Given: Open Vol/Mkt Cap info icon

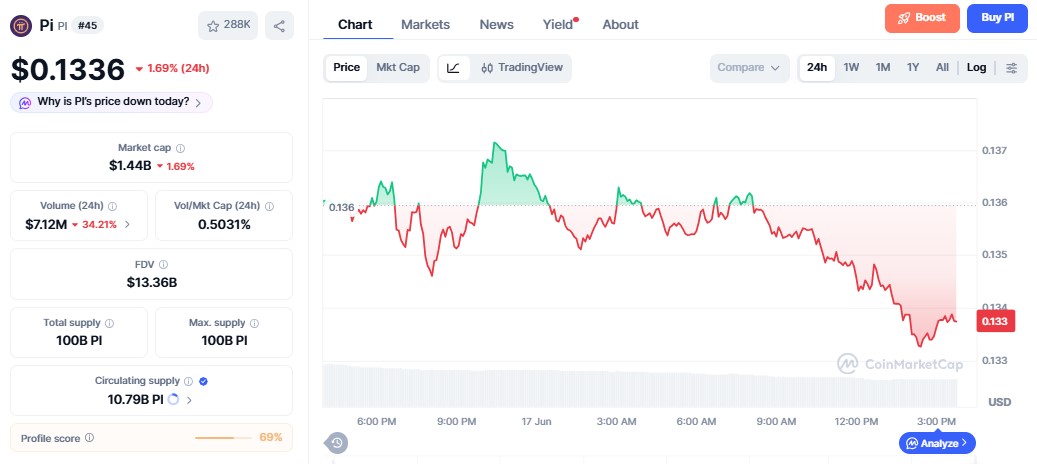Looking at the screenshot, I should pyautogui.click(x=269, y=206).
